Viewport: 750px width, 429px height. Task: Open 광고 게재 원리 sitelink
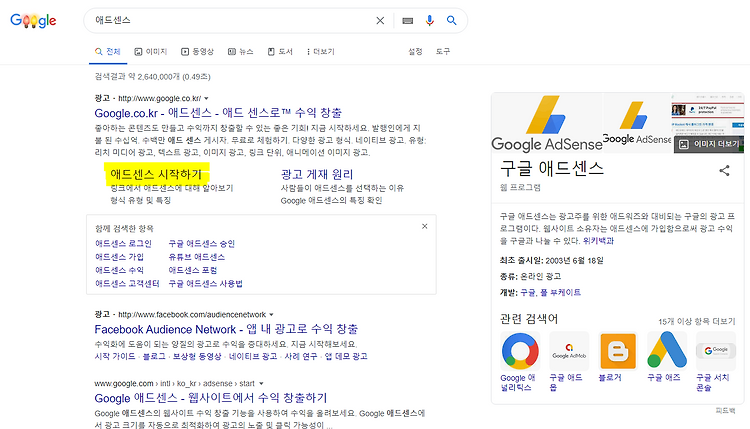pyautogui.click(x=317, y=174)
